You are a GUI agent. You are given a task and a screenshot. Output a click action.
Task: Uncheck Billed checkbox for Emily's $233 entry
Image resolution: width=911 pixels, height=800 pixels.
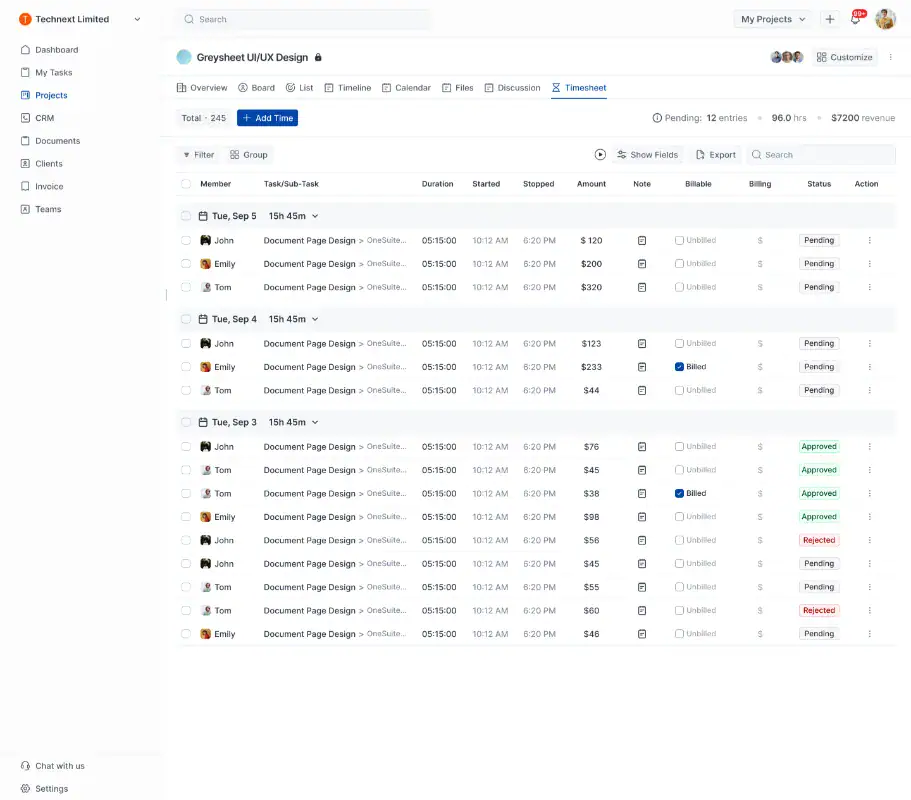pos(680,367)
